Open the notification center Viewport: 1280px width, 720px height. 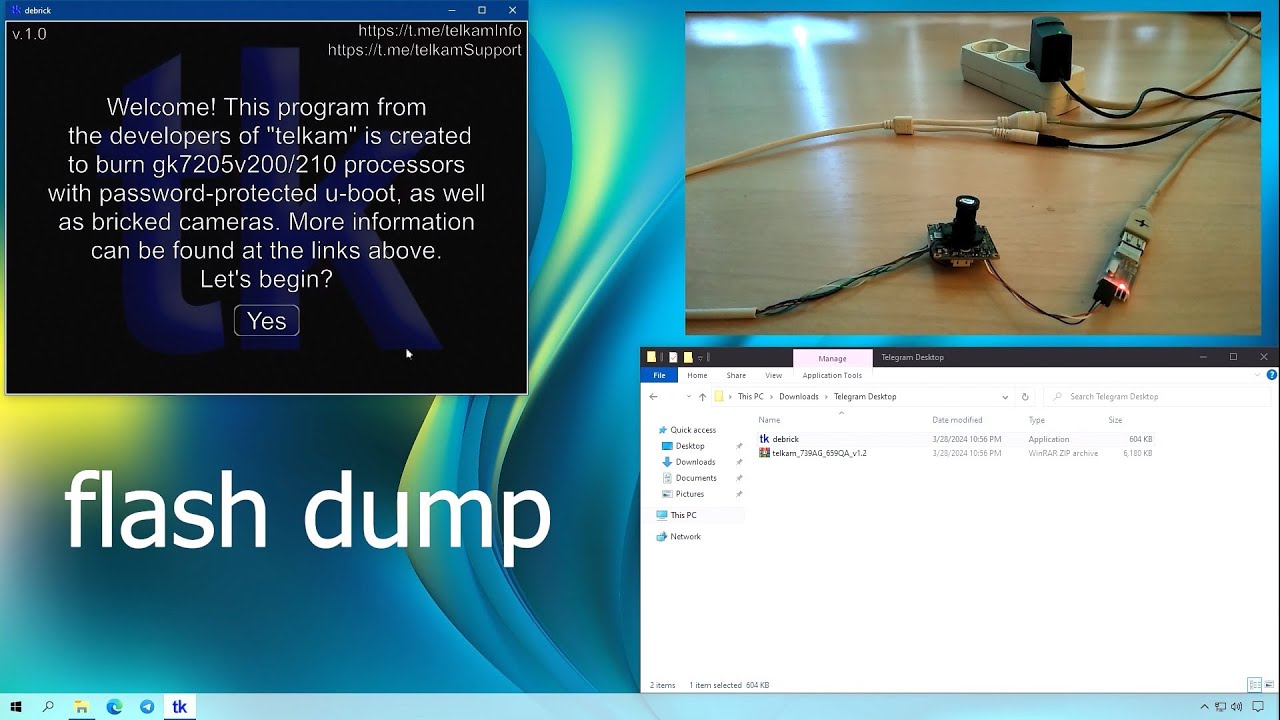point(1258,707)
